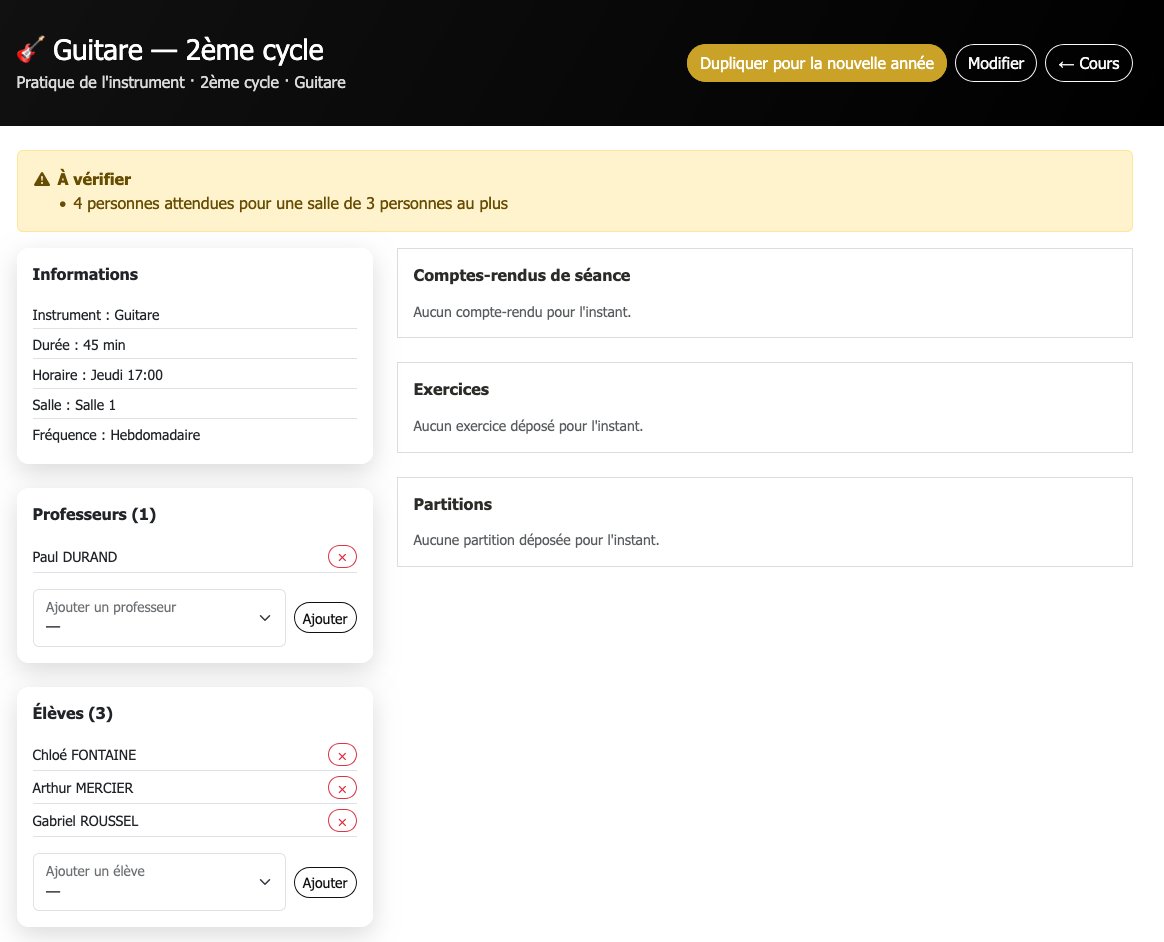The width and height of the screenshot is (1164, 942).
Task: Click the Professeurs (1) heading
Action: [x=94, y=514]
